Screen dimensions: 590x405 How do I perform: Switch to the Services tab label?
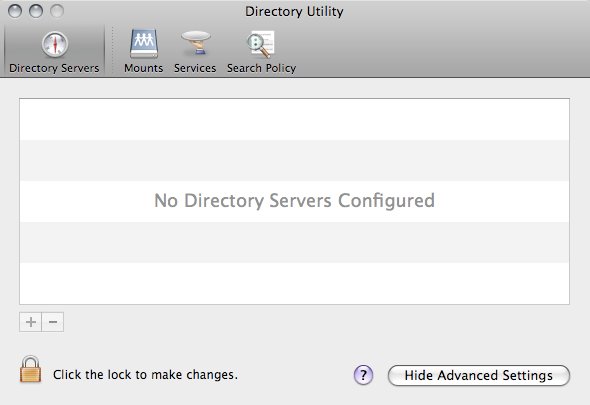pos(195,68)
